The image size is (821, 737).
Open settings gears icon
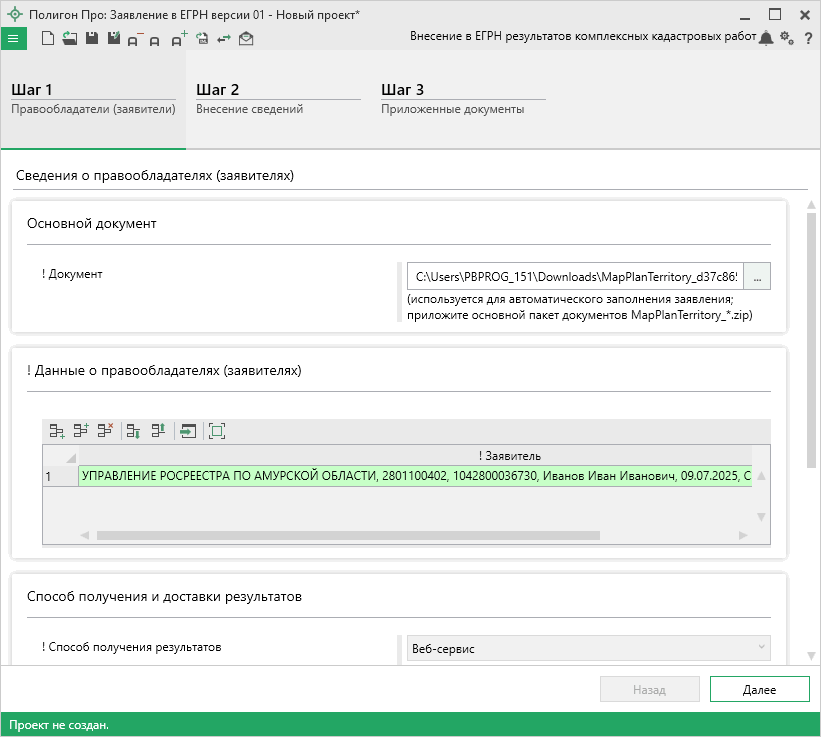pos(787,38)
